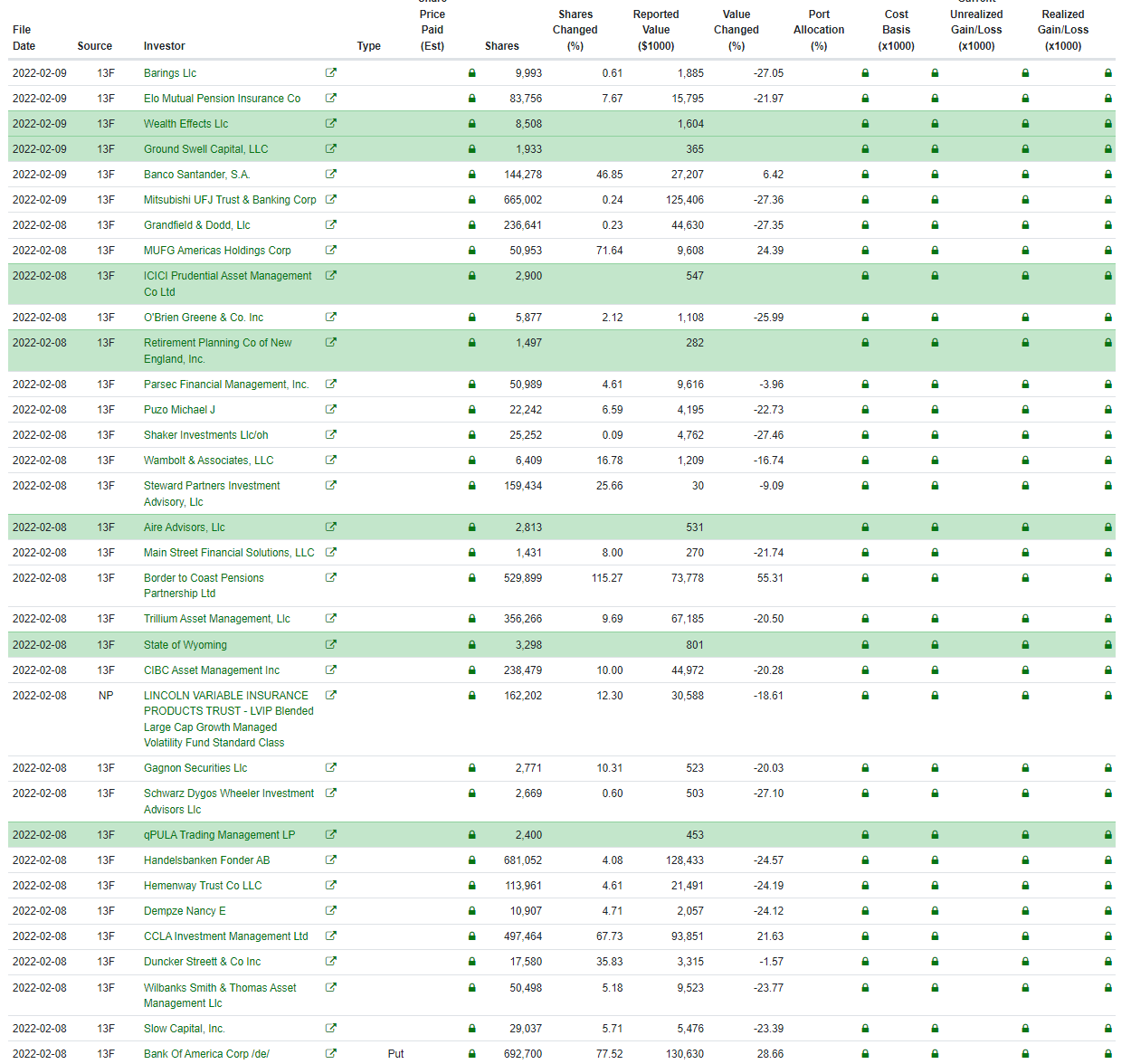Open Border to Coast Pensions Partnership link
The image size is (1131, 1064).
[204, 585]
